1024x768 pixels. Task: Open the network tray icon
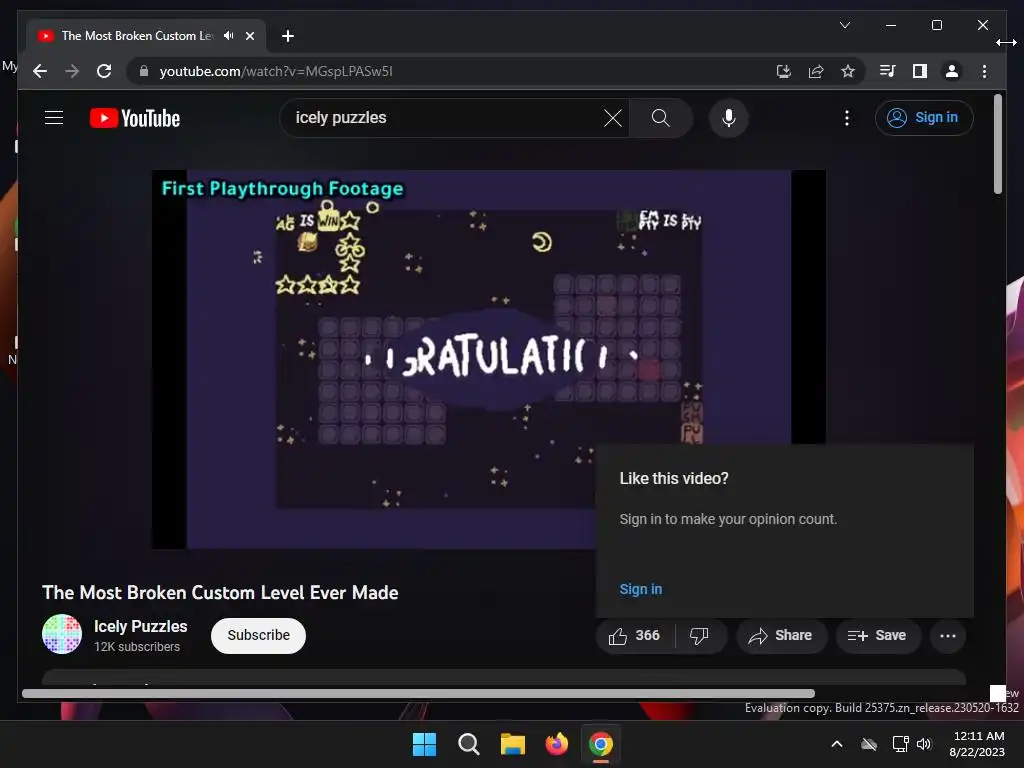click(x=901, y=744)
